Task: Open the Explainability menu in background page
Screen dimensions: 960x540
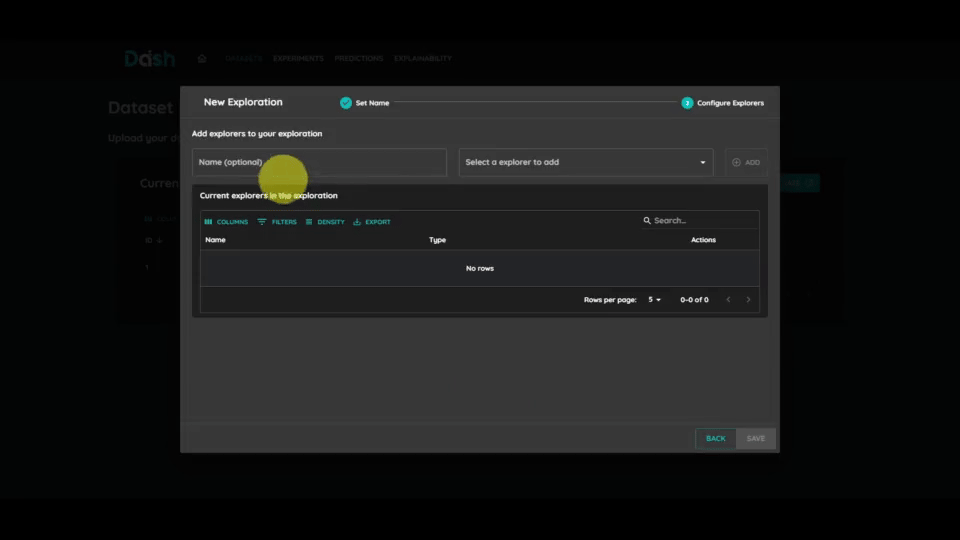Action: pos(423,58)
